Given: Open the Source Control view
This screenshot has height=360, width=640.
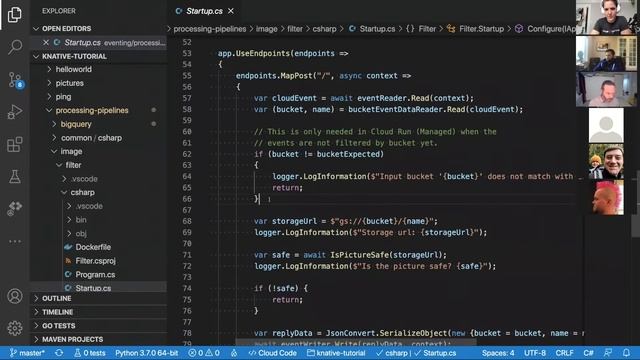Looking at the screenshot, I should tap(15, 80).
